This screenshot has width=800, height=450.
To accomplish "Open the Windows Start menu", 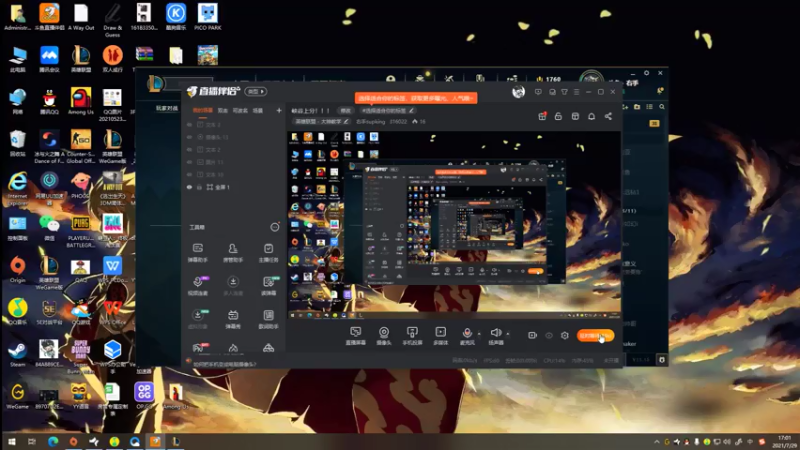I will tap(11, 441).
